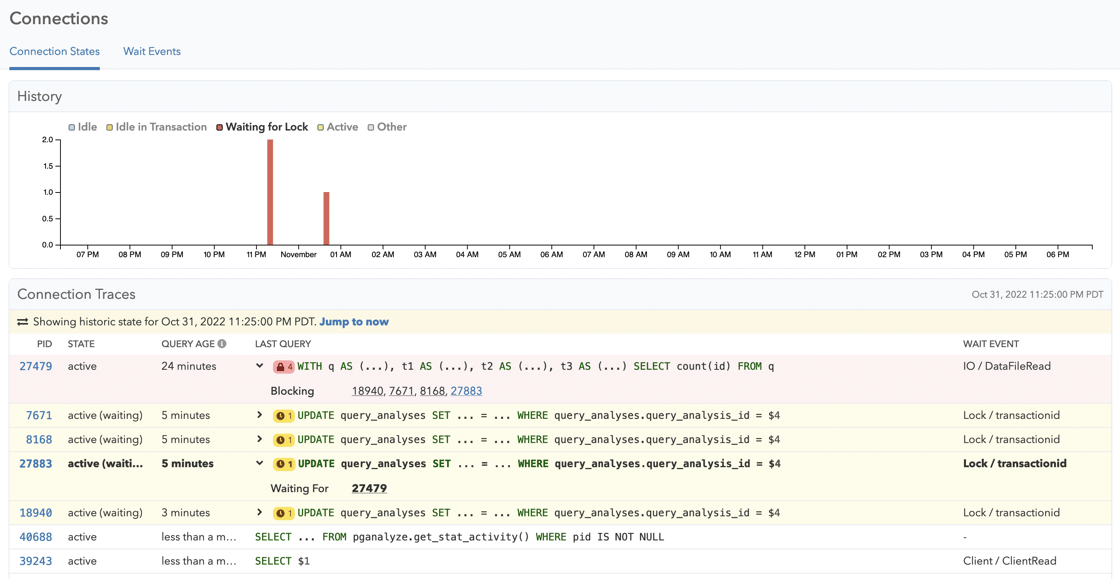This screenshot has height=579, width=1120.
Task: Click the PID column header
Action: click(x=45, y=344)
